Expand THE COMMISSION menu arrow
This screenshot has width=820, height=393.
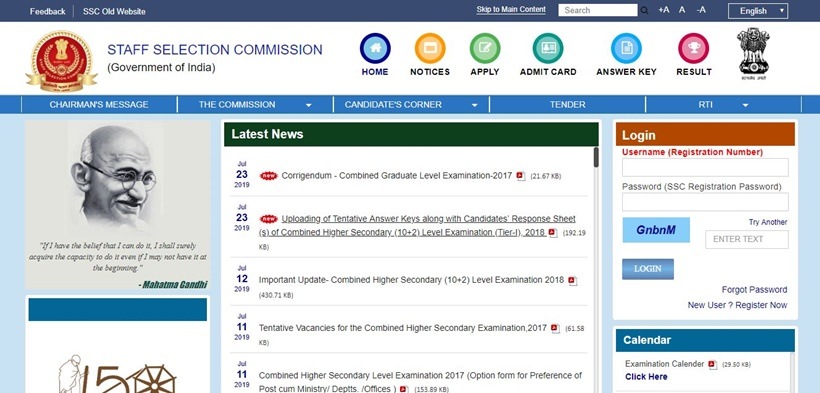pyautogui.click(x=309, y=105)
